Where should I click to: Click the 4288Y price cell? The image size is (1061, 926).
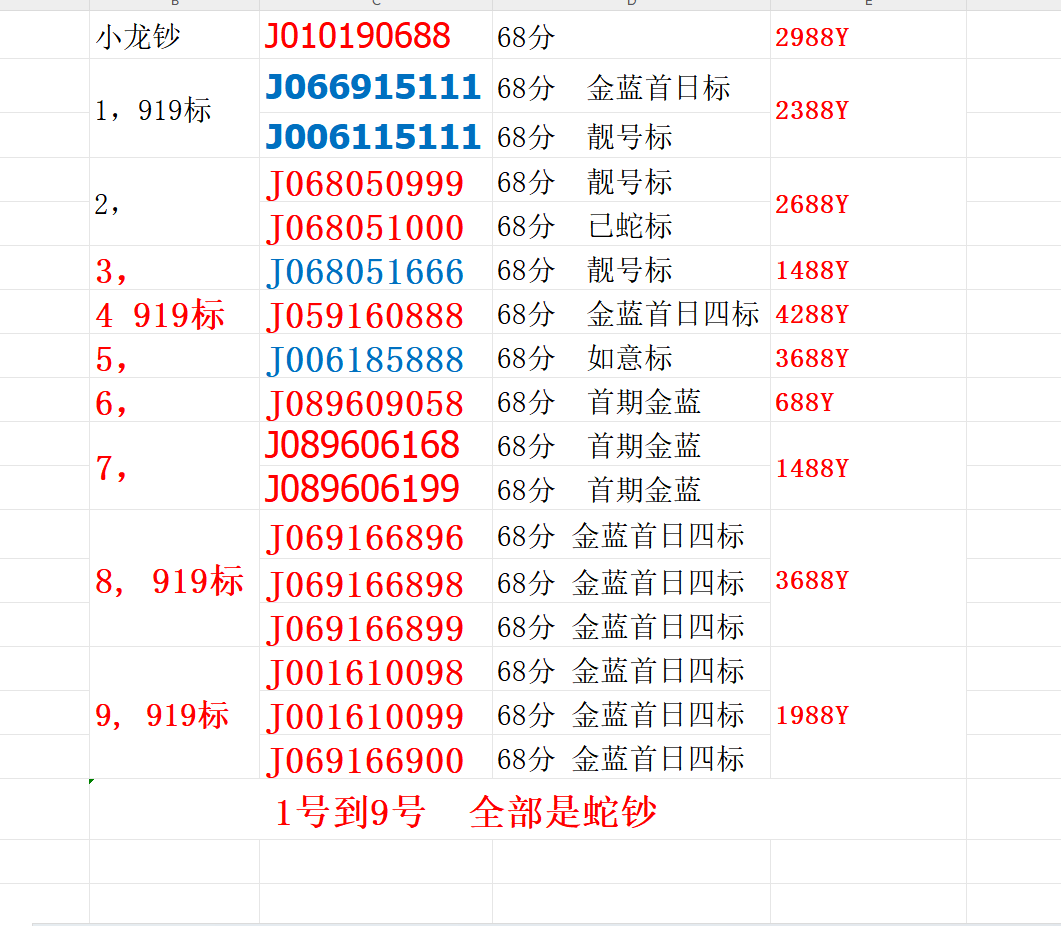(811, 315)
